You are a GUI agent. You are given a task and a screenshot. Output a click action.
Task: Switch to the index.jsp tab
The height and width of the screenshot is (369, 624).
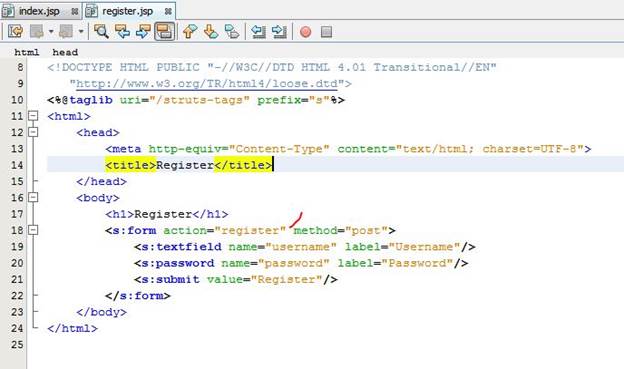click(x=39, y=11)
